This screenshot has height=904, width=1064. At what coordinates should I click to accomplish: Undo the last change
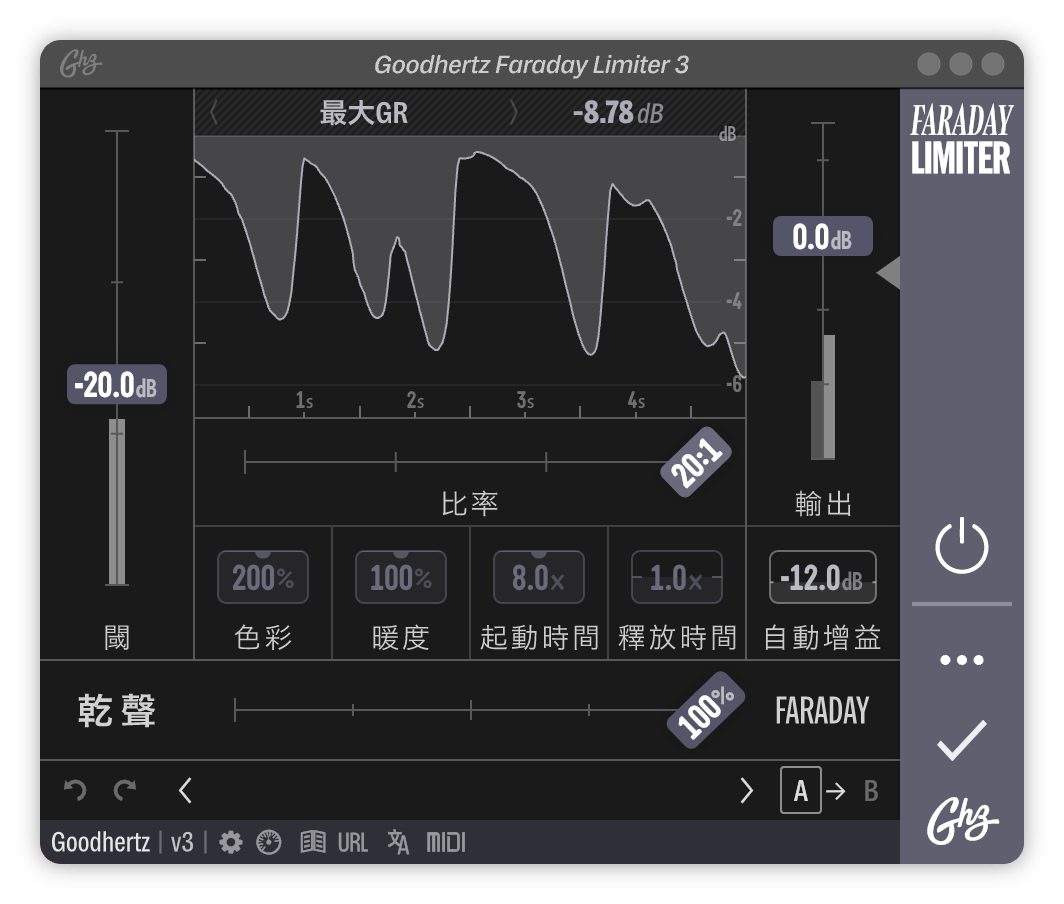(x=75, y=790)
